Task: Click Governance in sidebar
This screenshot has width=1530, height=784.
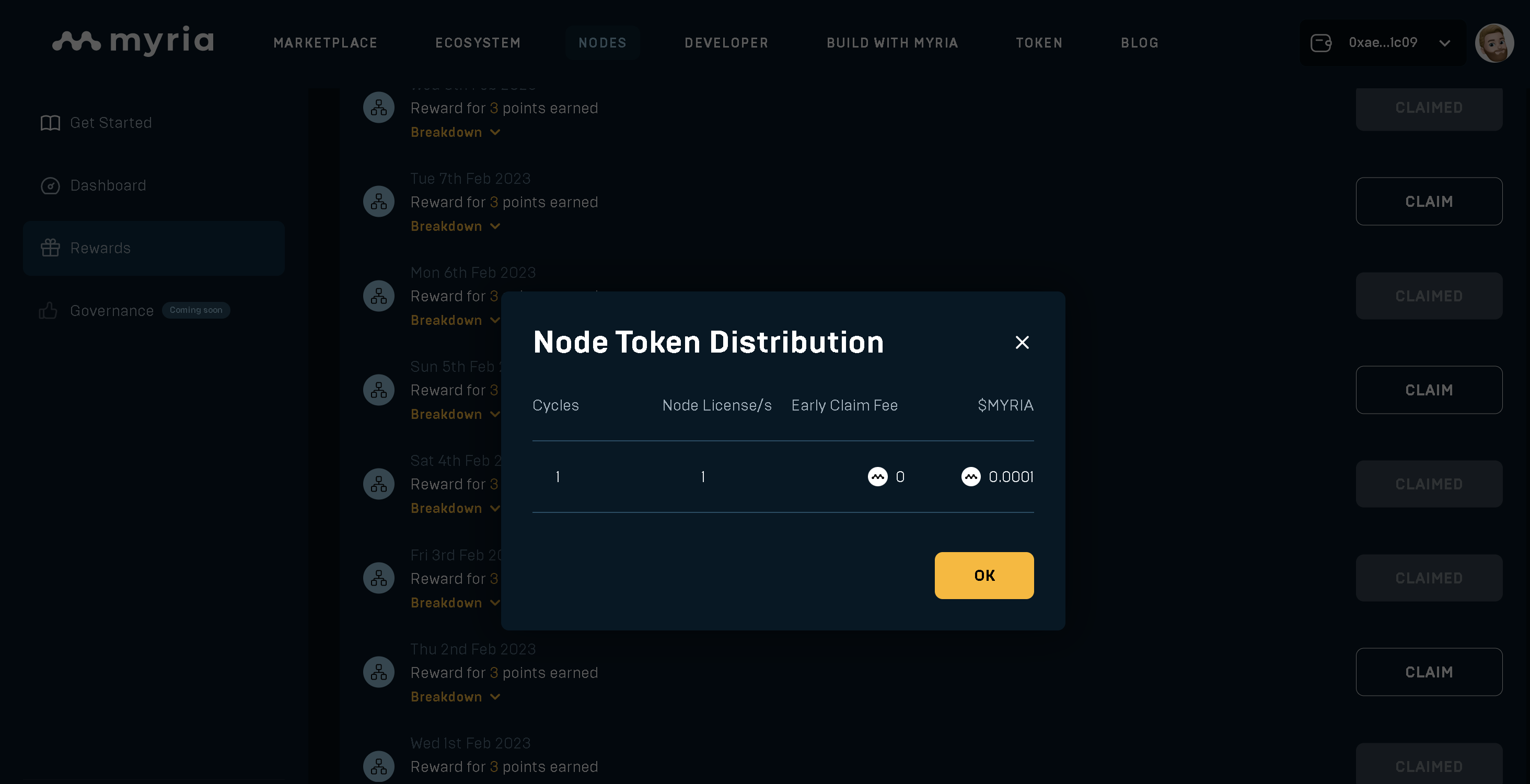Action: click(x=112, y=311)
